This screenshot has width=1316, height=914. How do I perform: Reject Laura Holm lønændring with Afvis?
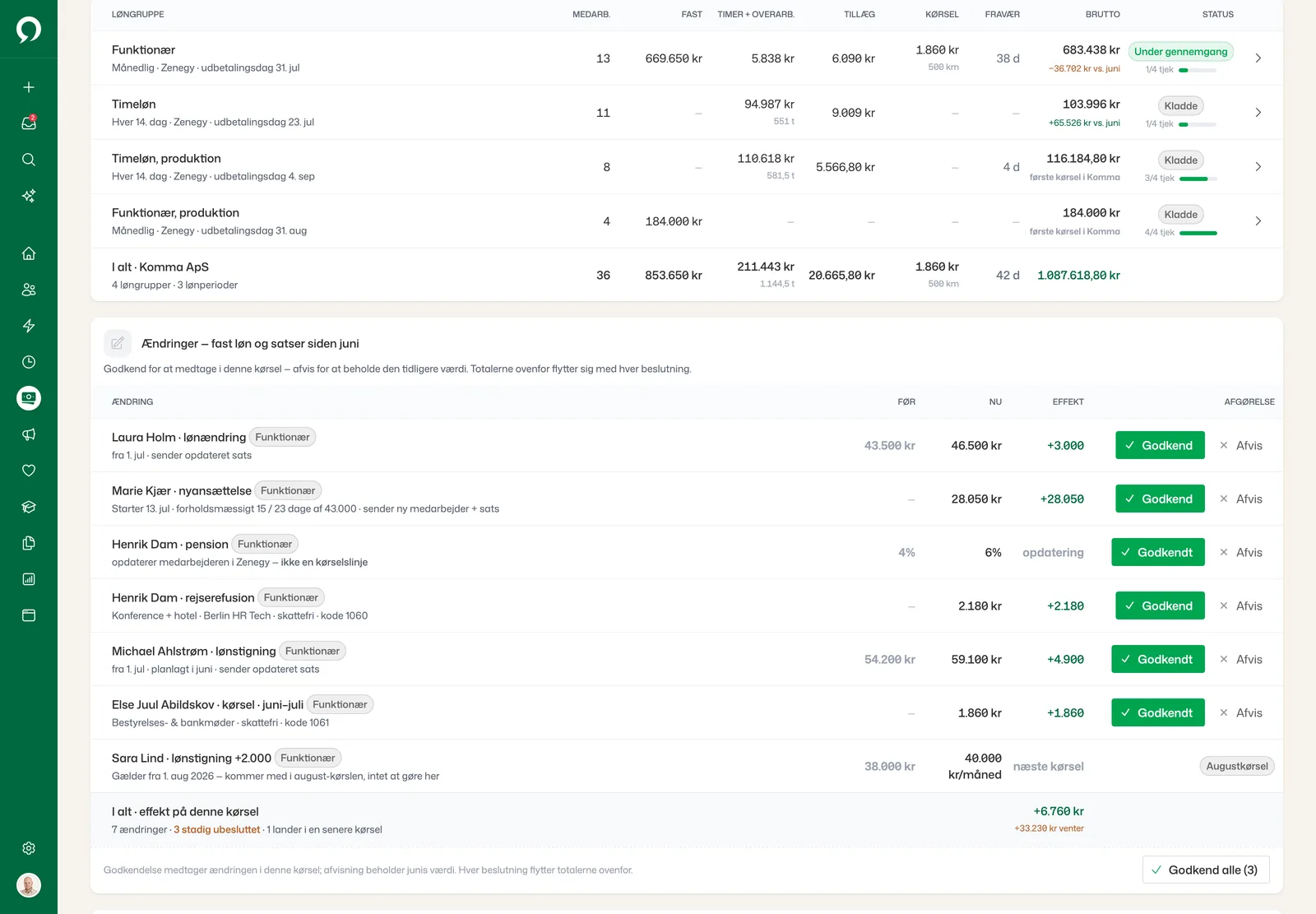tap(1241, 445)
